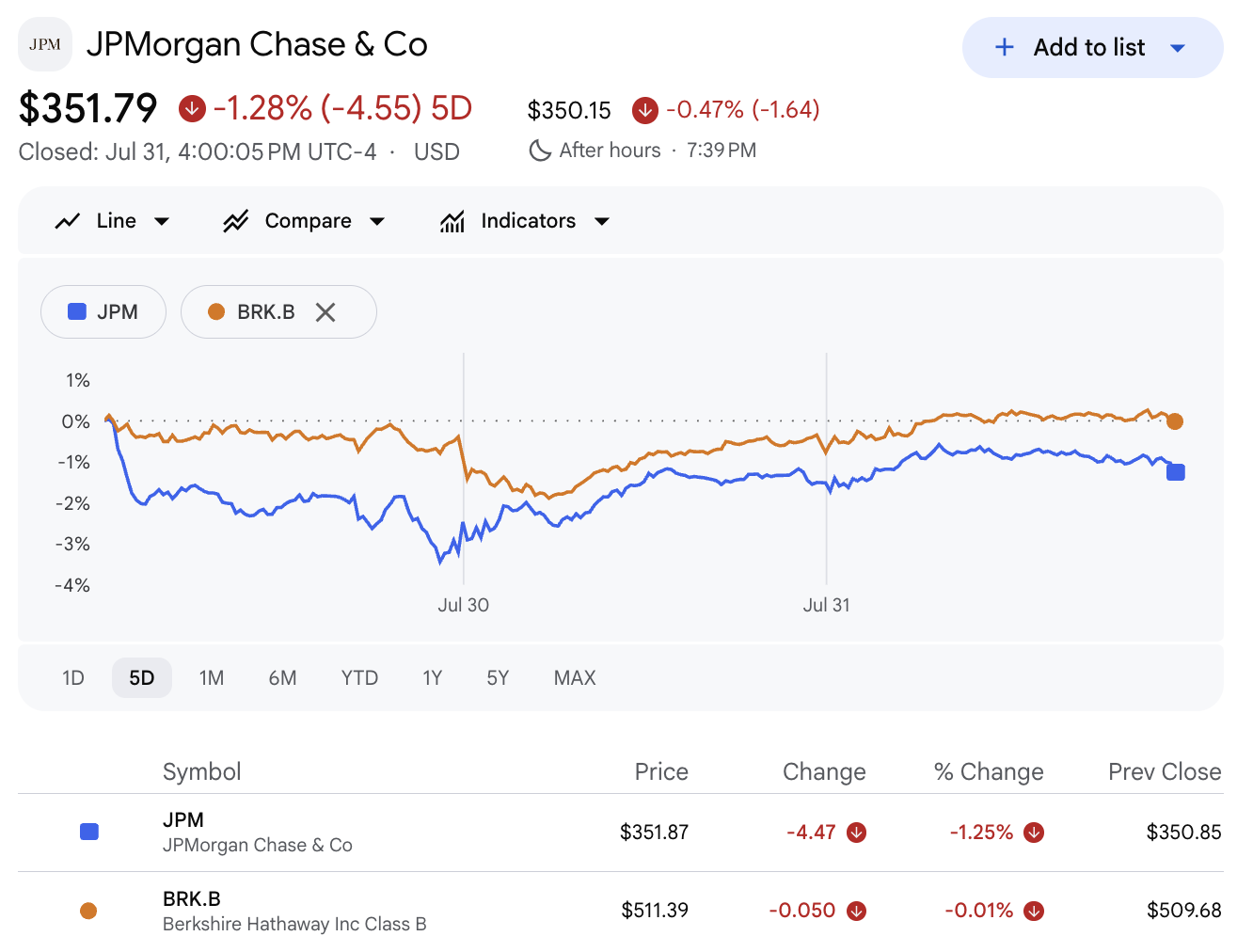Click the down-arrow icon next to -1.25%
1253x952 pixels.
coord(1034,833)
